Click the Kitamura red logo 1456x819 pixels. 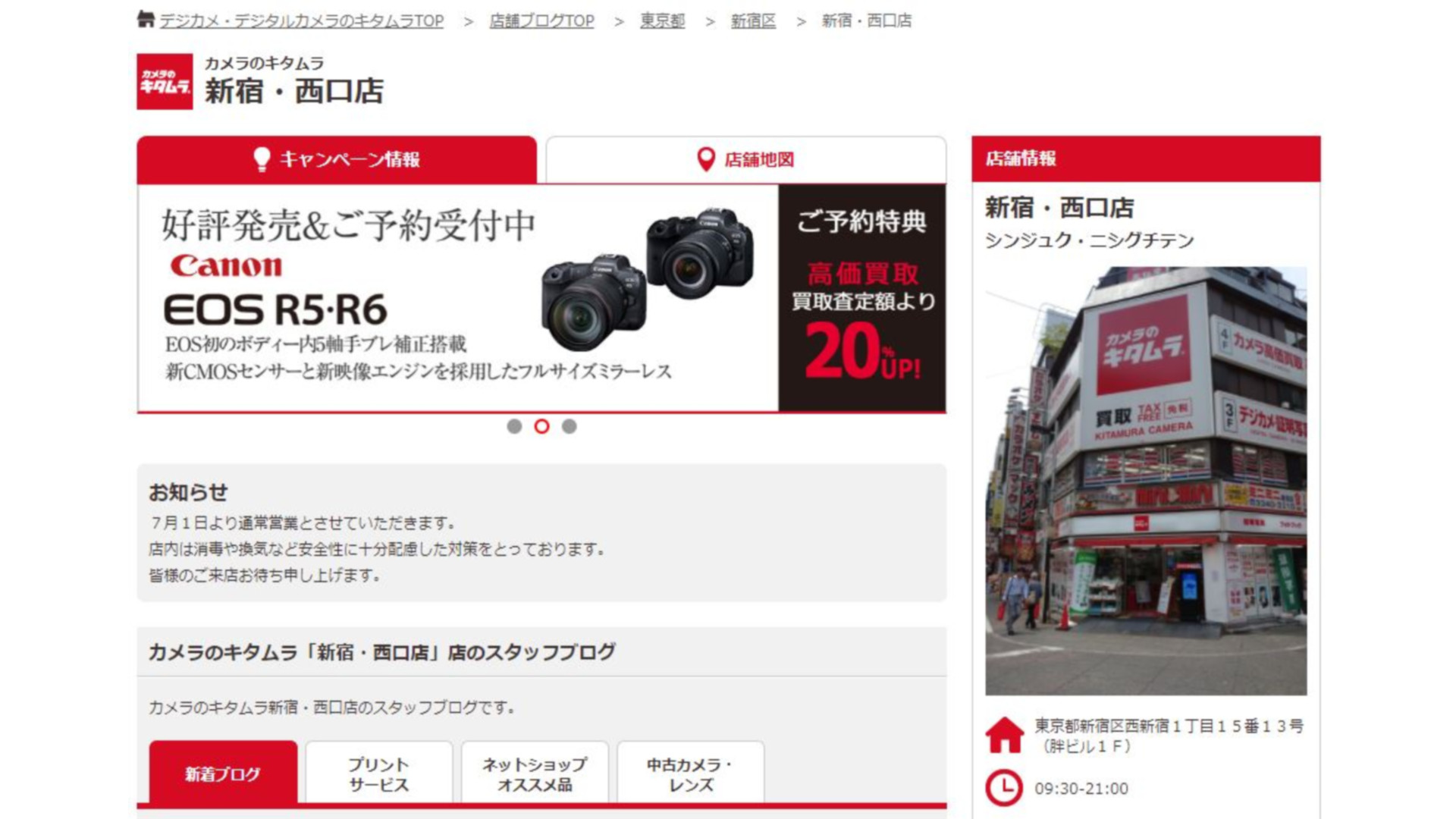point(165,81)
